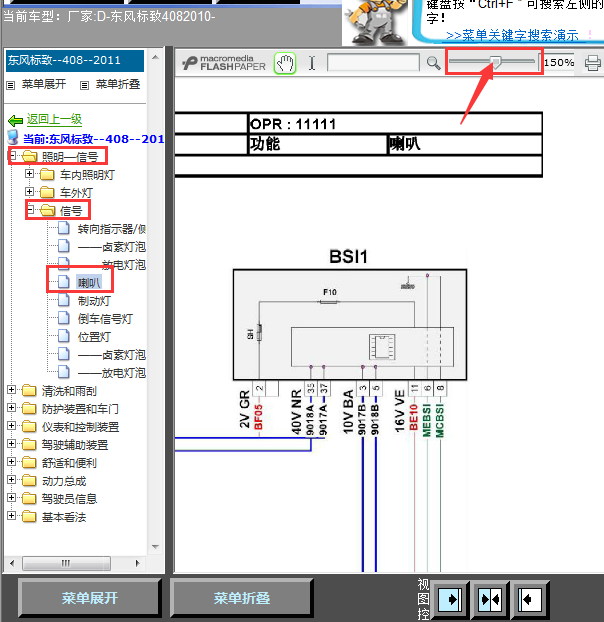Click the mechanic cartoon mascot image

pyautogui.click(x=375, y=23)
